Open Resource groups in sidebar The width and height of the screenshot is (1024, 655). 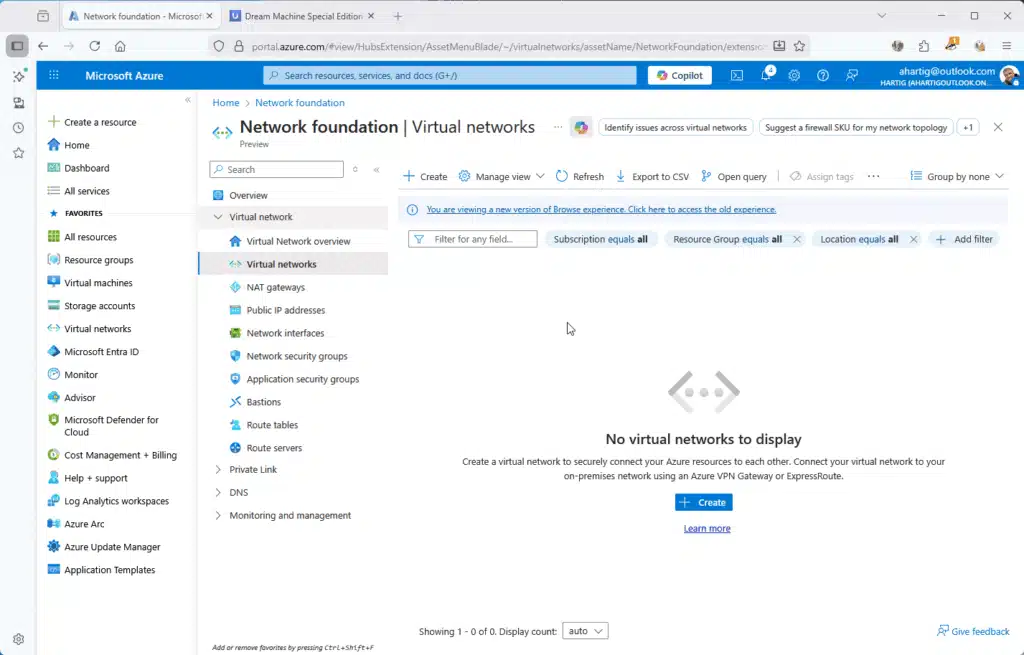point(90,260)
